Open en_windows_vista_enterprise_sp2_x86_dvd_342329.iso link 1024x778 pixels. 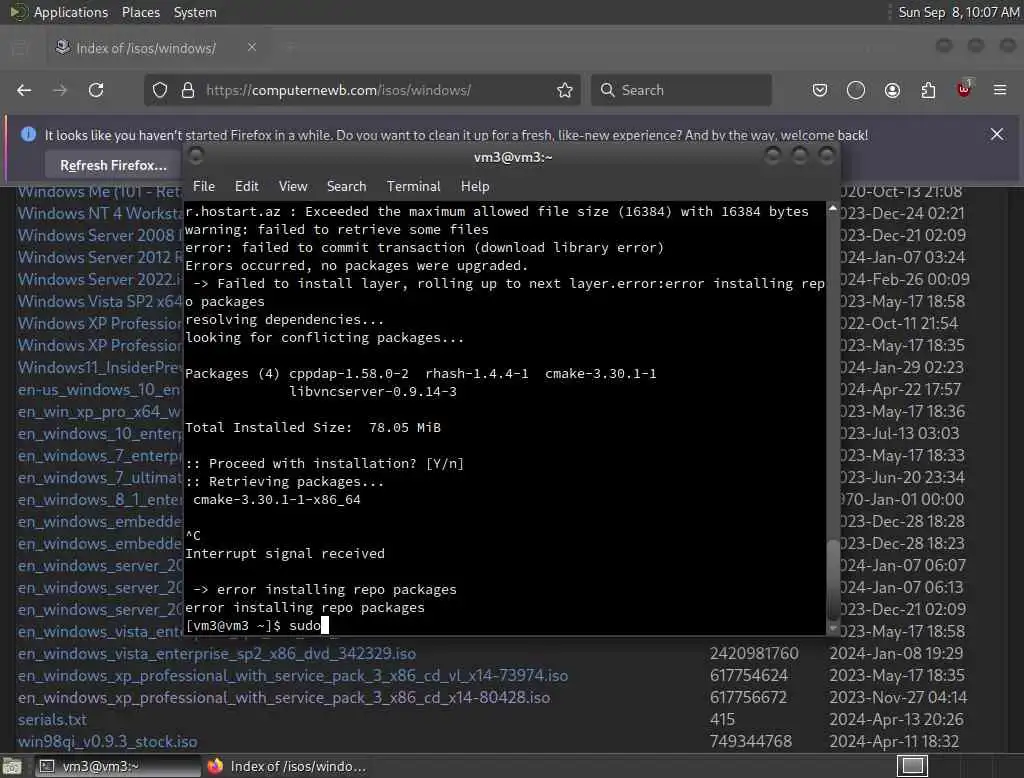coord(216,653)
